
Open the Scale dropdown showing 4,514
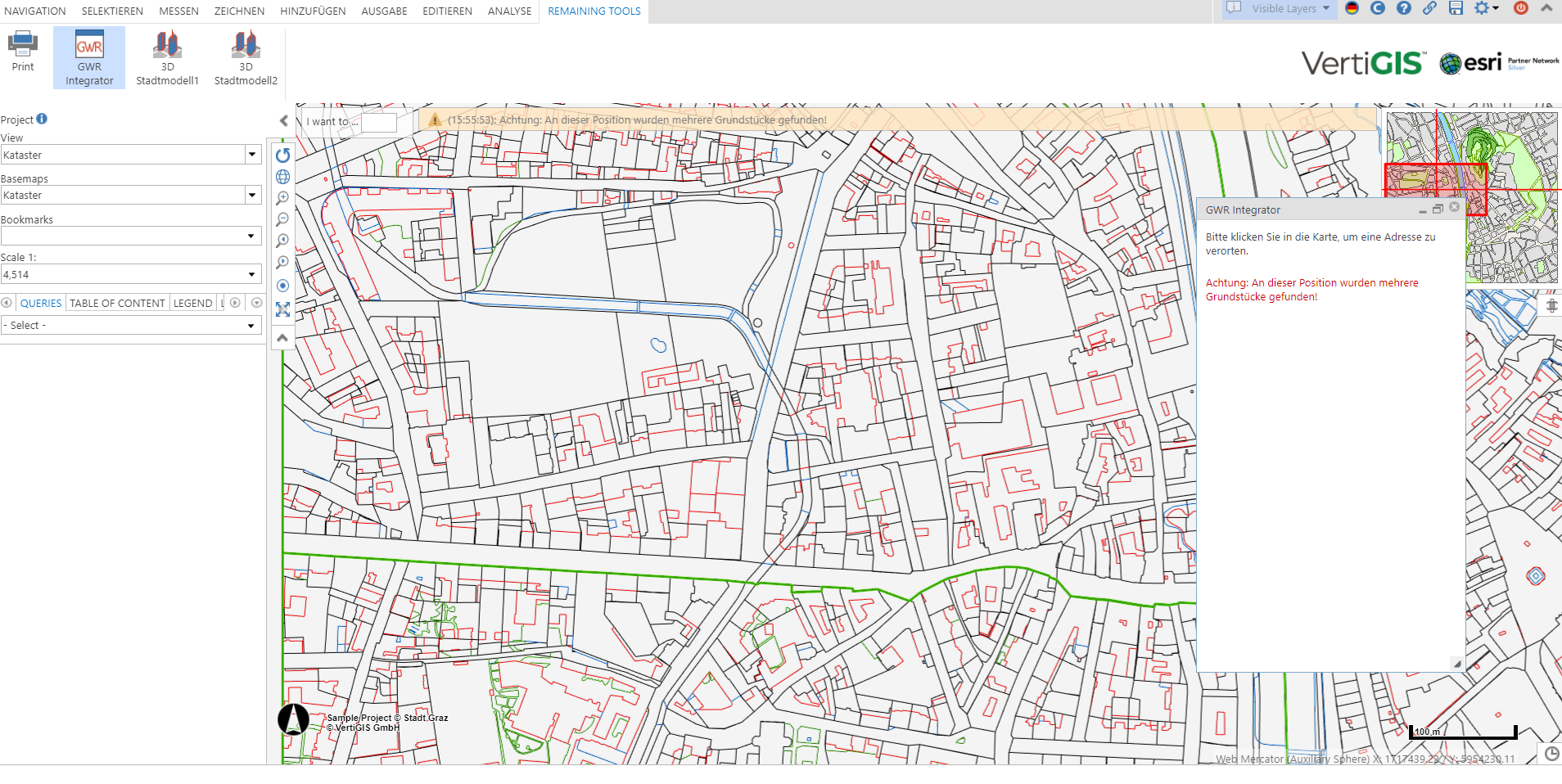tap(252, 274)
